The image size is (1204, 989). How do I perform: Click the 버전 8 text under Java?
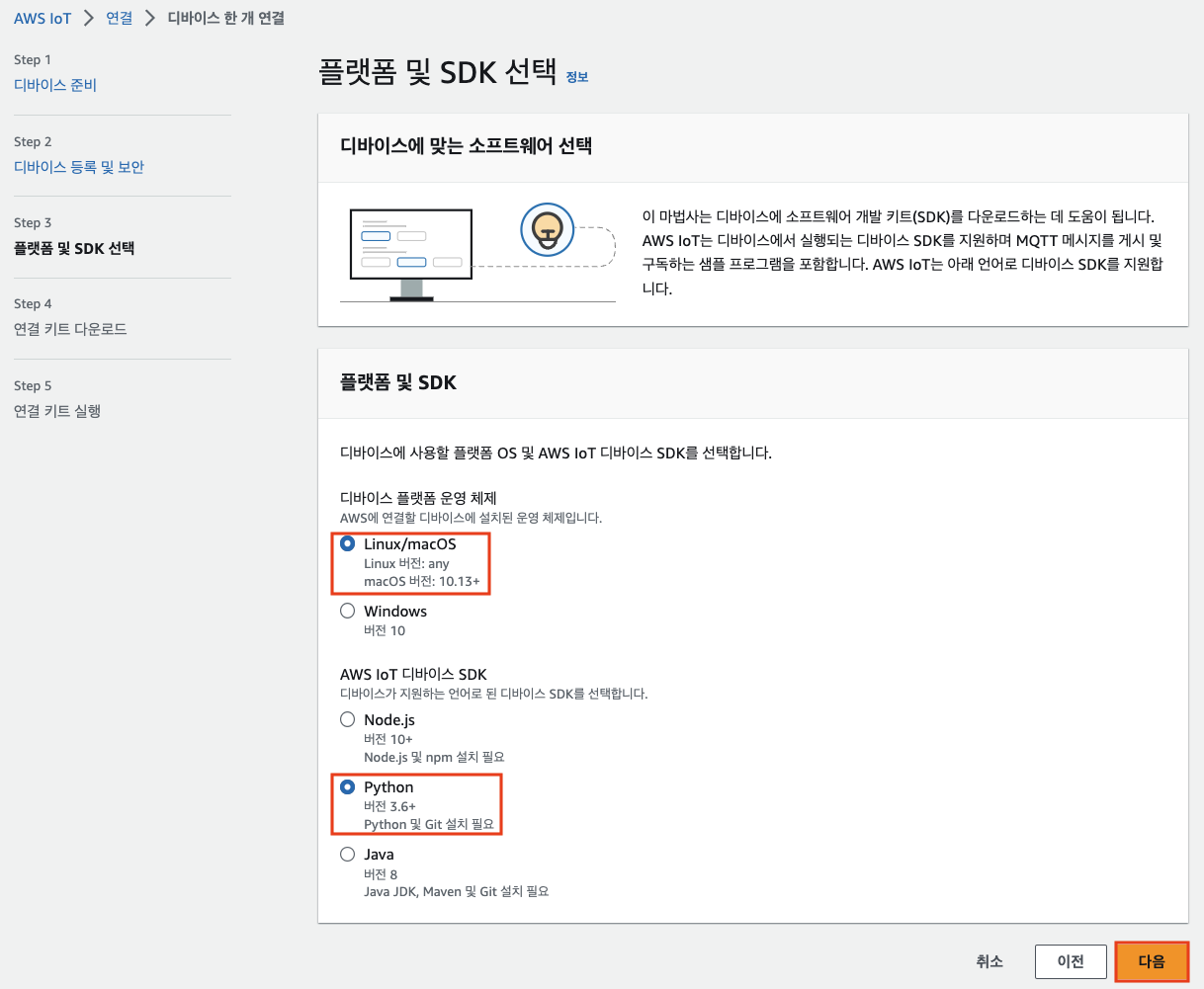tap(381, 874)
